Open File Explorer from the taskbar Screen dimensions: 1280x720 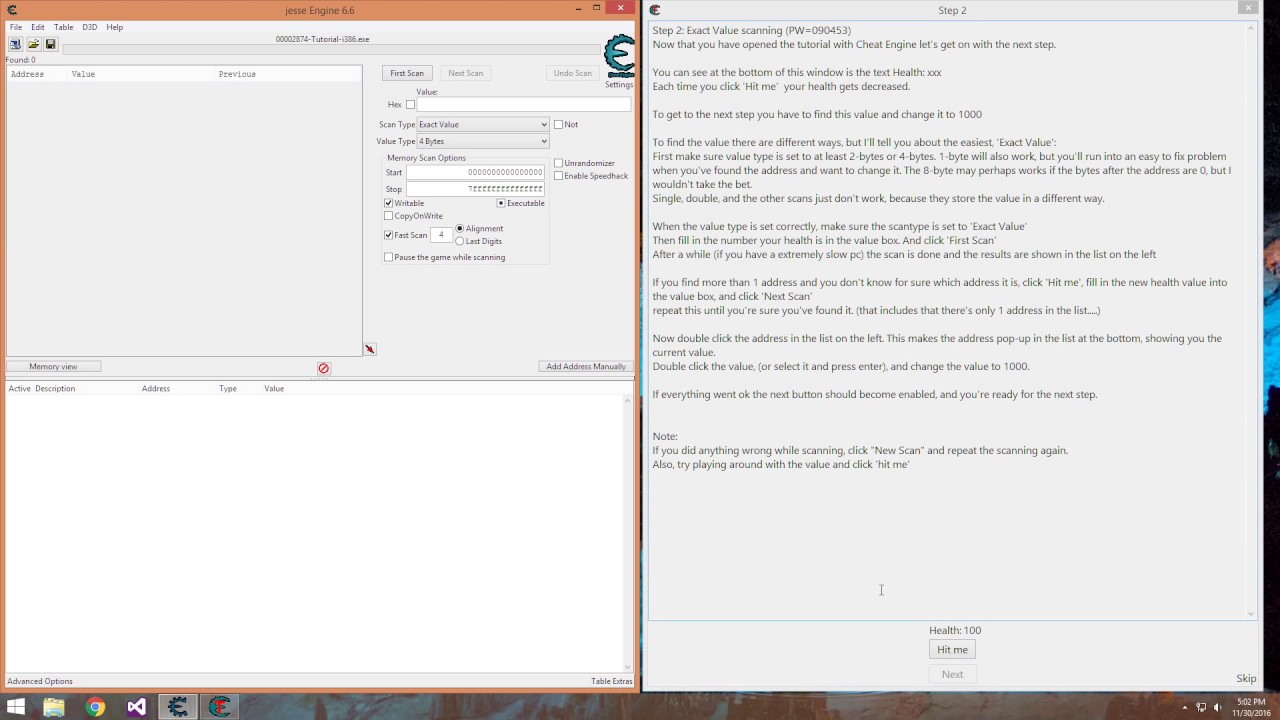pyautogui.click(x=53, y=707)
